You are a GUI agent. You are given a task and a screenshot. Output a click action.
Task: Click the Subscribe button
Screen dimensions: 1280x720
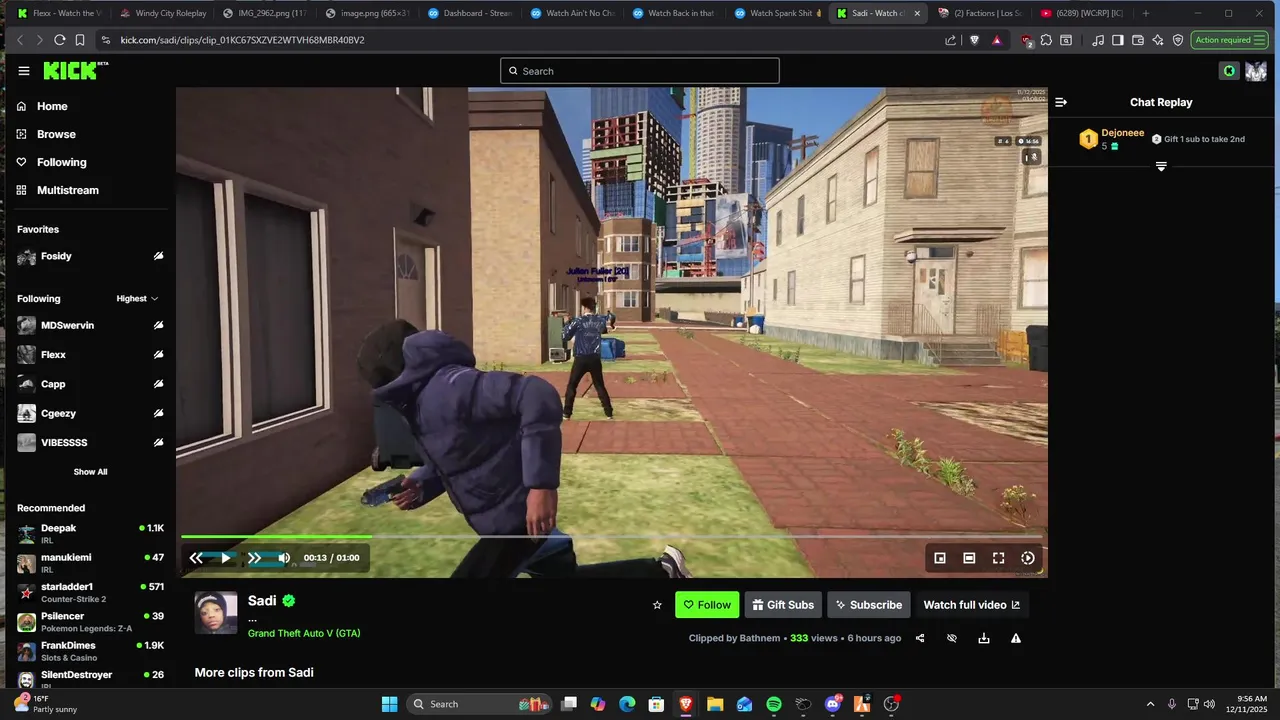(x=869, y=605)
